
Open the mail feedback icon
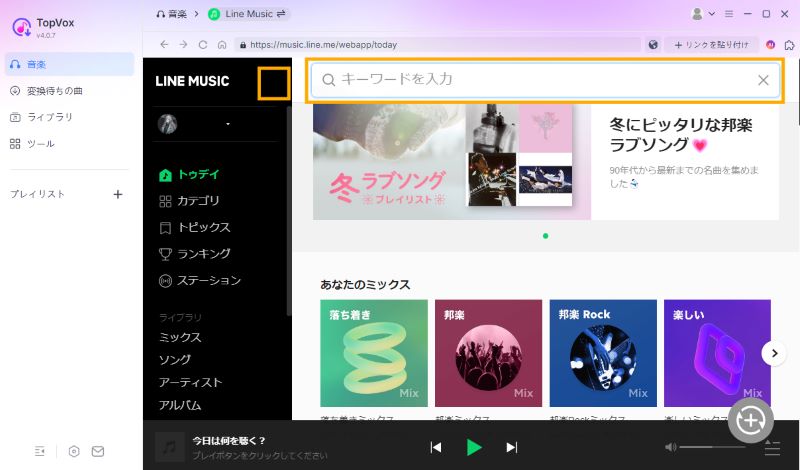98,451
